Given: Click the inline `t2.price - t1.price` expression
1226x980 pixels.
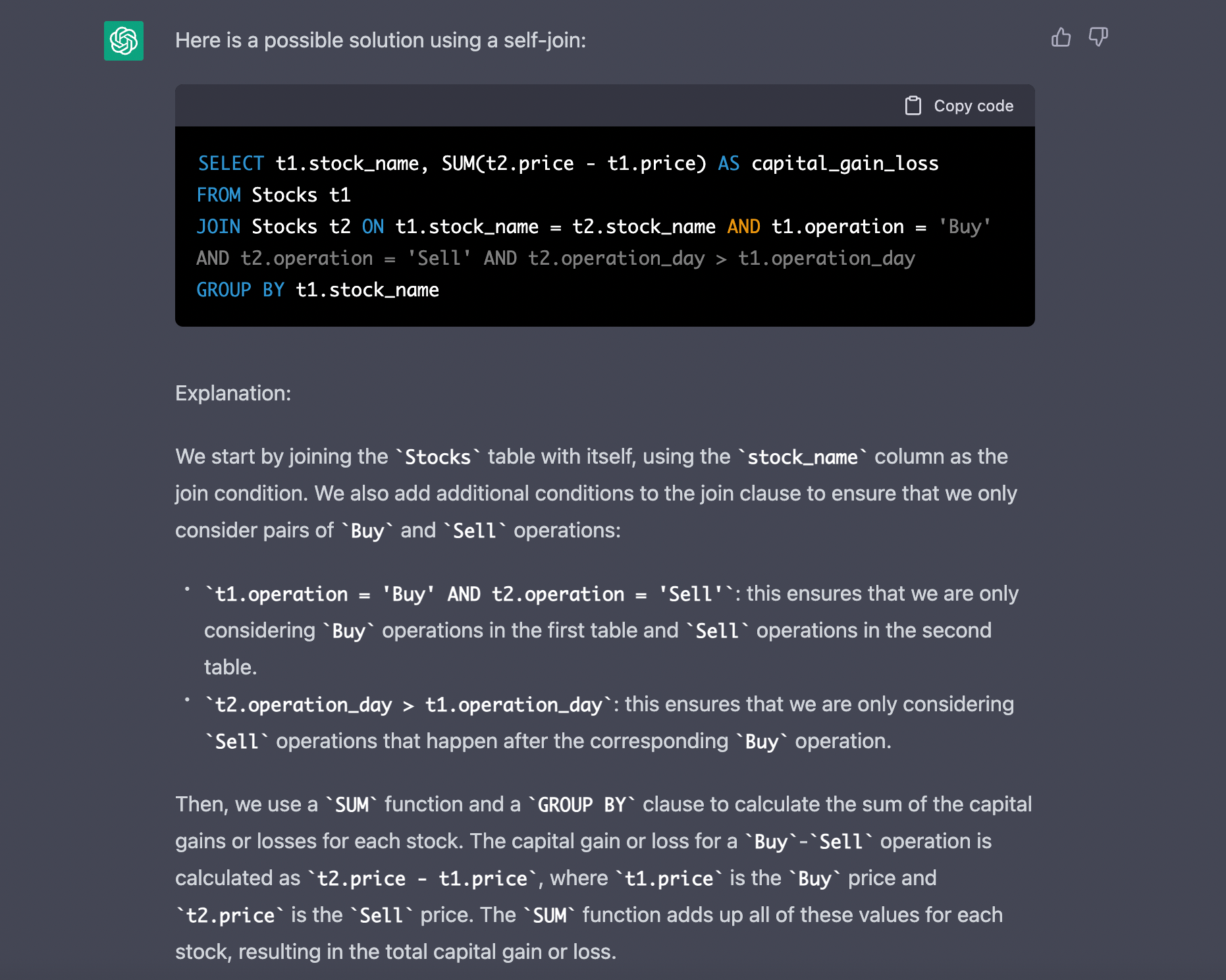Looking at the screenshot, I should click(422, 879).
